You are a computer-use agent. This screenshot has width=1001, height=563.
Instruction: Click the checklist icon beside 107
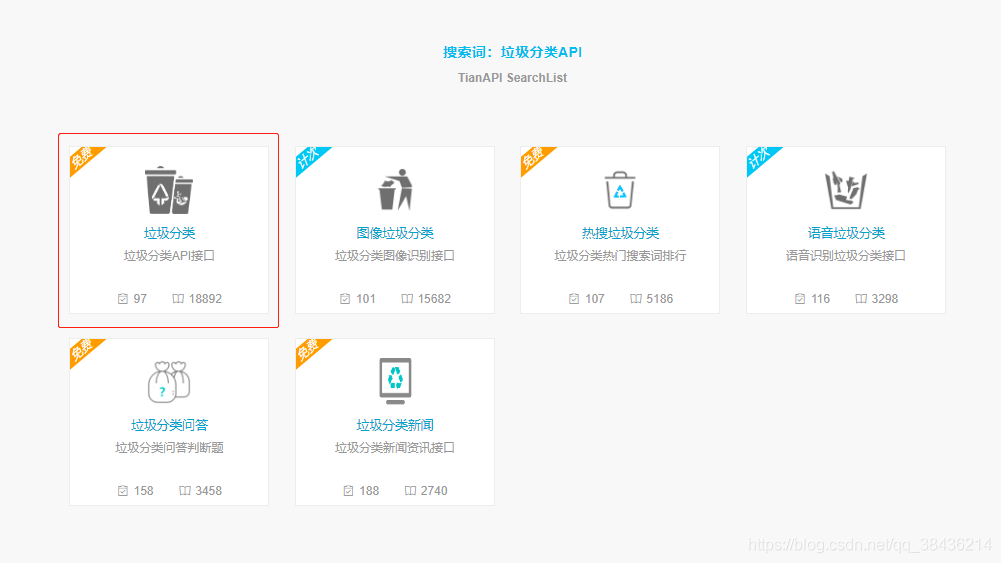(574, 299)
